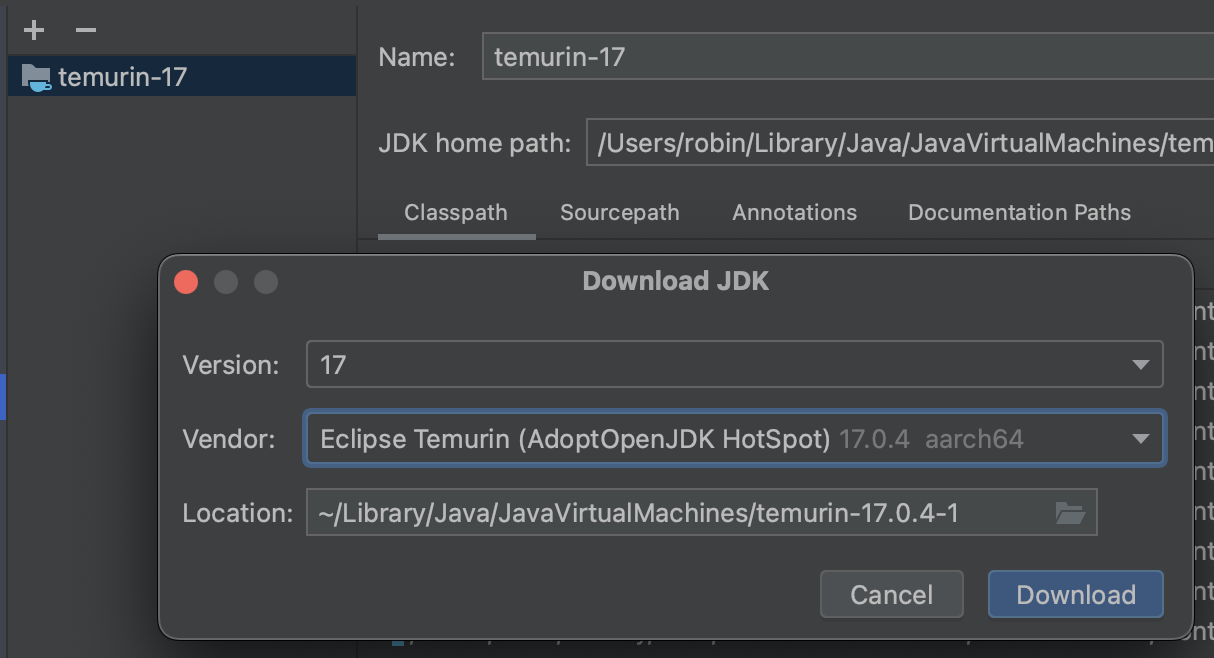The height and width of the screenshot is (658, 1214).
Task: Add a new SDK with plus icon
Action: [x=34, y=30]
